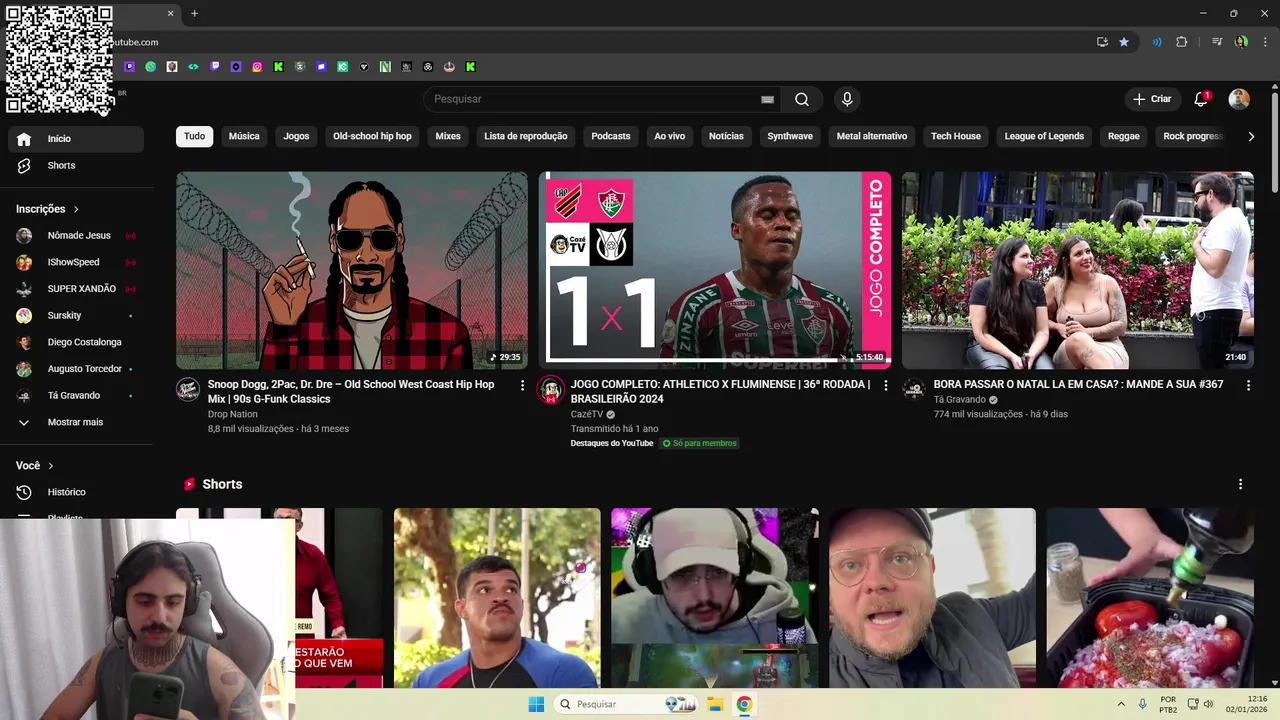Select the Tudo filter chip
1280x720 pixels.
click(x=195, y=136)
